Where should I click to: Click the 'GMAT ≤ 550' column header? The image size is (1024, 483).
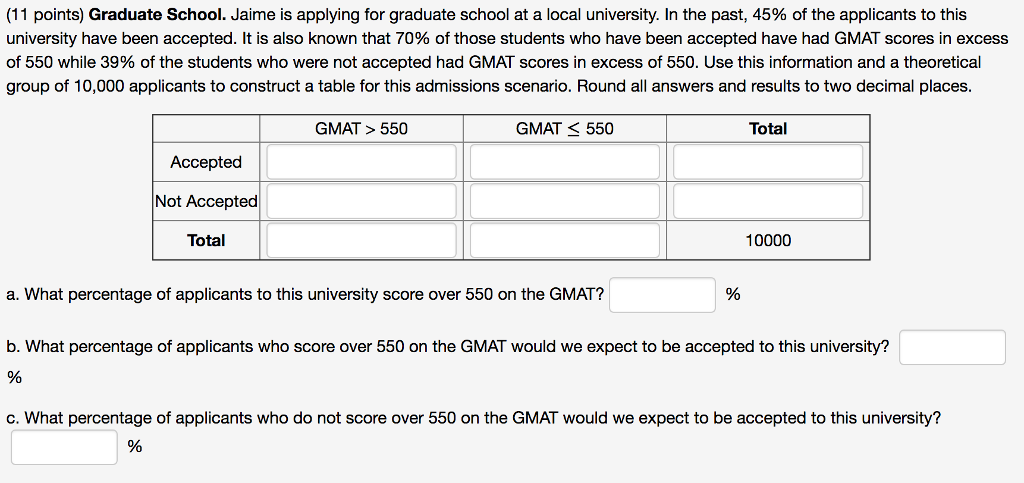[x=565, y=129]
